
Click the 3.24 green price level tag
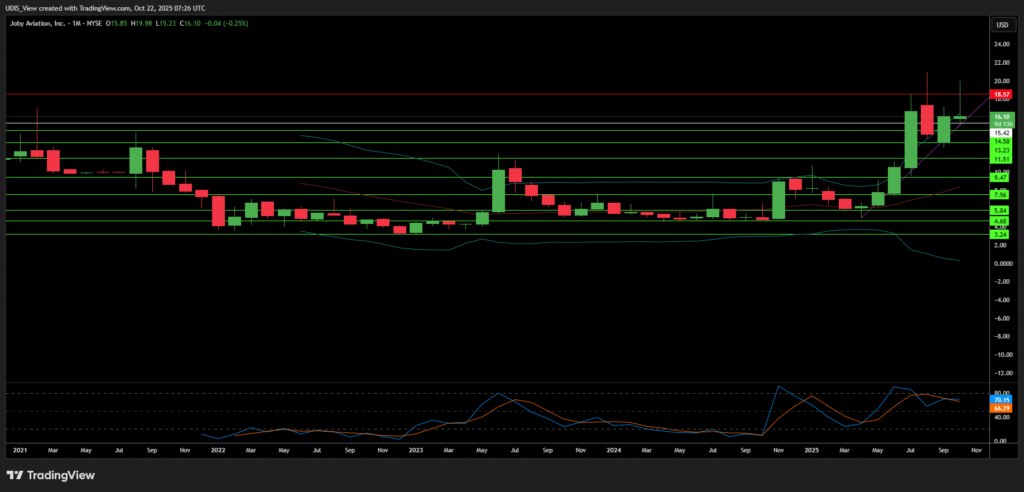1000,234
